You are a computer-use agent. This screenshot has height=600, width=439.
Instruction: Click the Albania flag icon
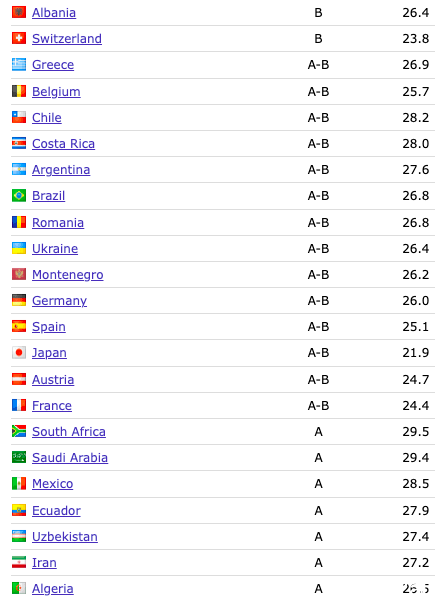click(x=19, y=12)
